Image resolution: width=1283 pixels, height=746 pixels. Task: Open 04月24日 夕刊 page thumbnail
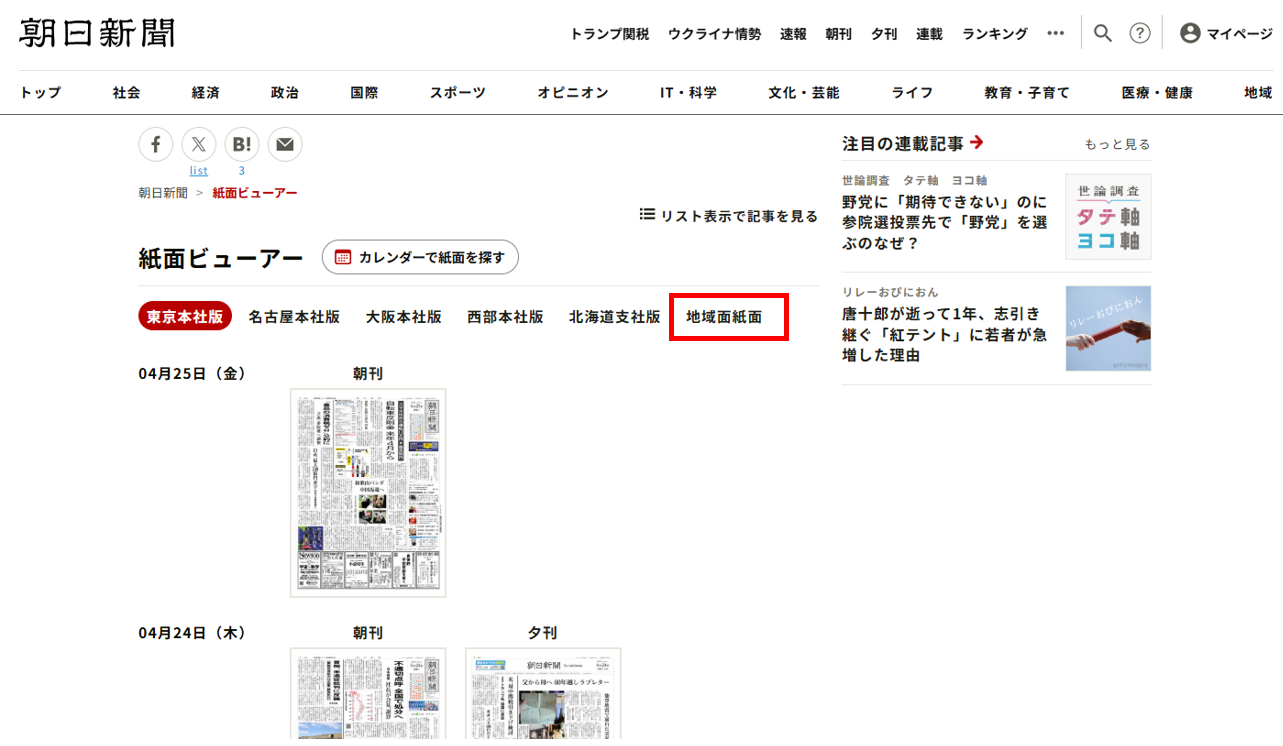click(543, 694)
